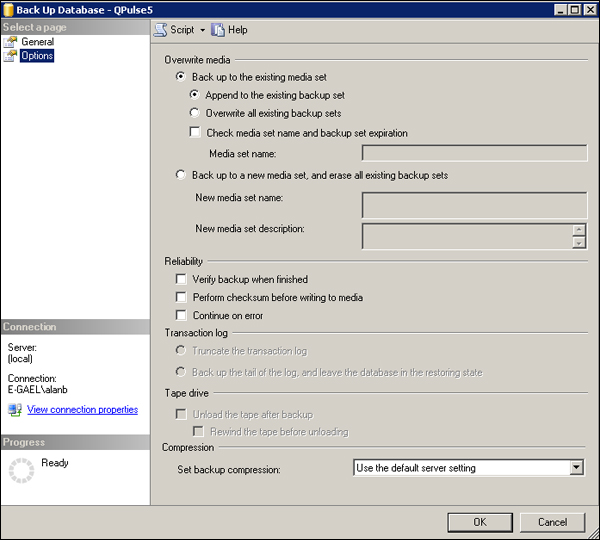Select Truncate the transaction log option
Viewport: 600px width, 540px height.
pyautogui.click(x=181, y=350)
